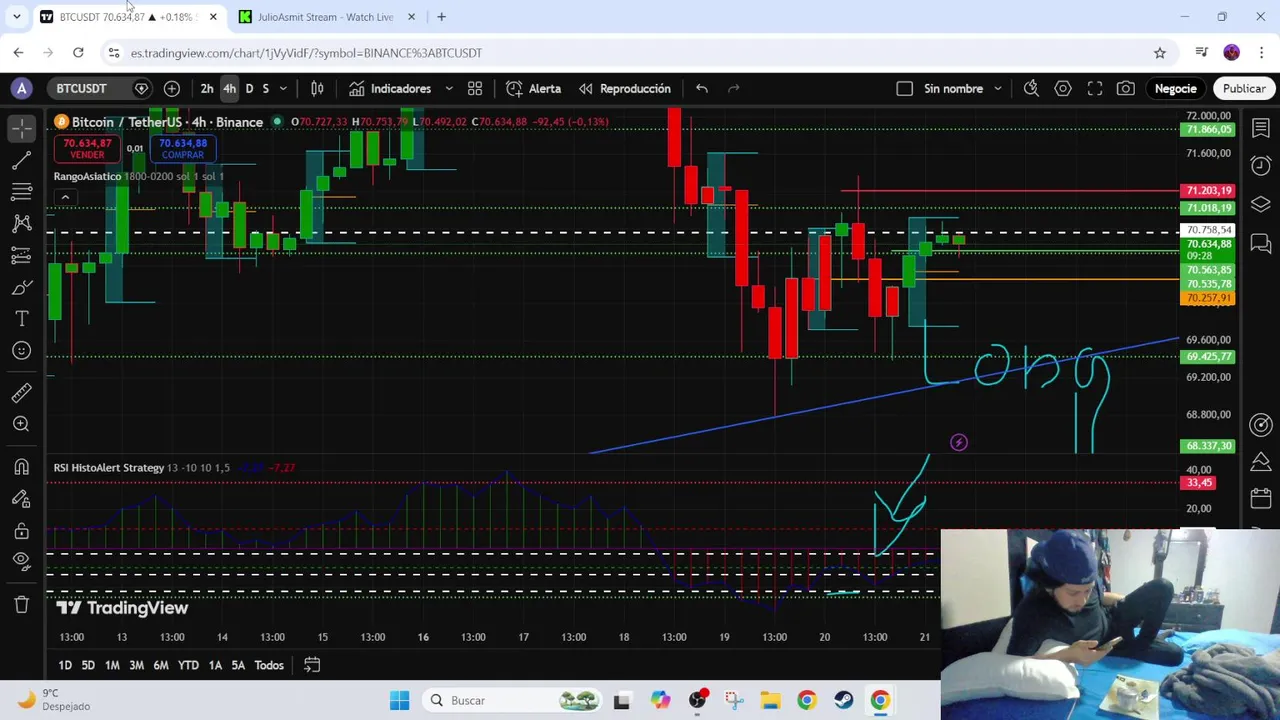Remove drawings with trash icon
Viewport: 1280px width, 720px height.
[x=22, y=604]
